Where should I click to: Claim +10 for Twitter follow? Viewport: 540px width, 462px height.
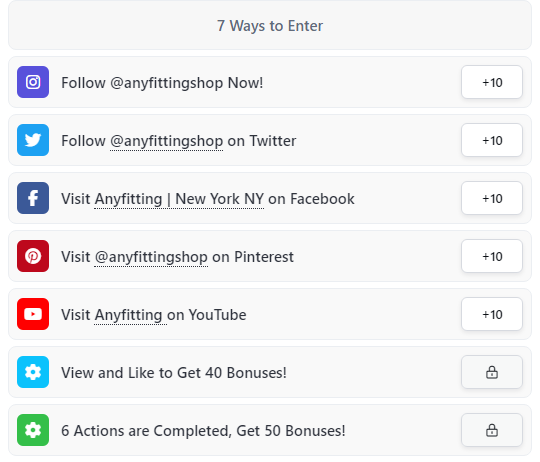pos(492,140)
